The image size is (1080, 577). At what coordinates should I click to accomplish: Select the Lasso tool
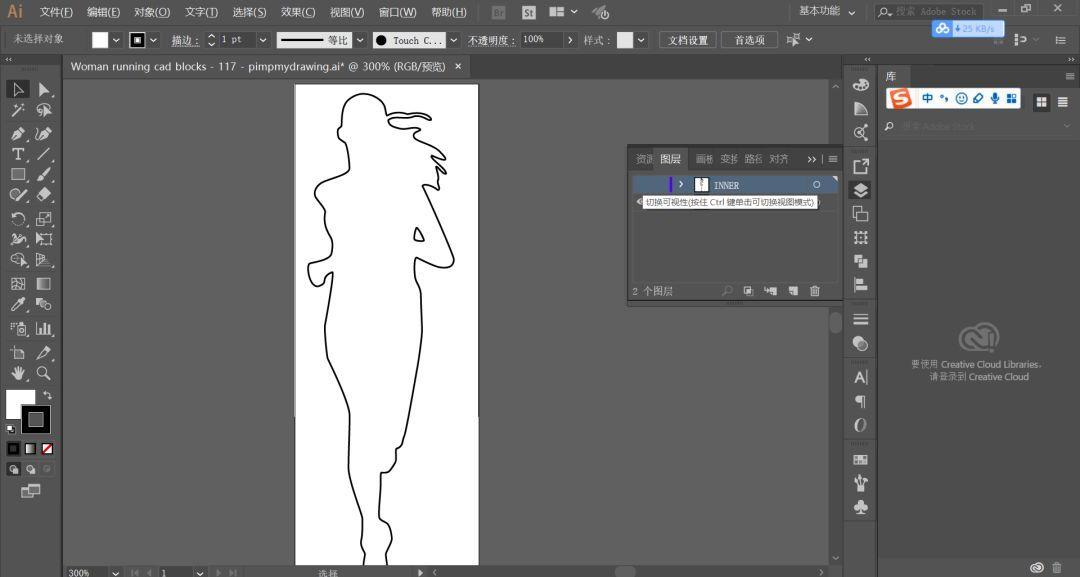(44, 110)
